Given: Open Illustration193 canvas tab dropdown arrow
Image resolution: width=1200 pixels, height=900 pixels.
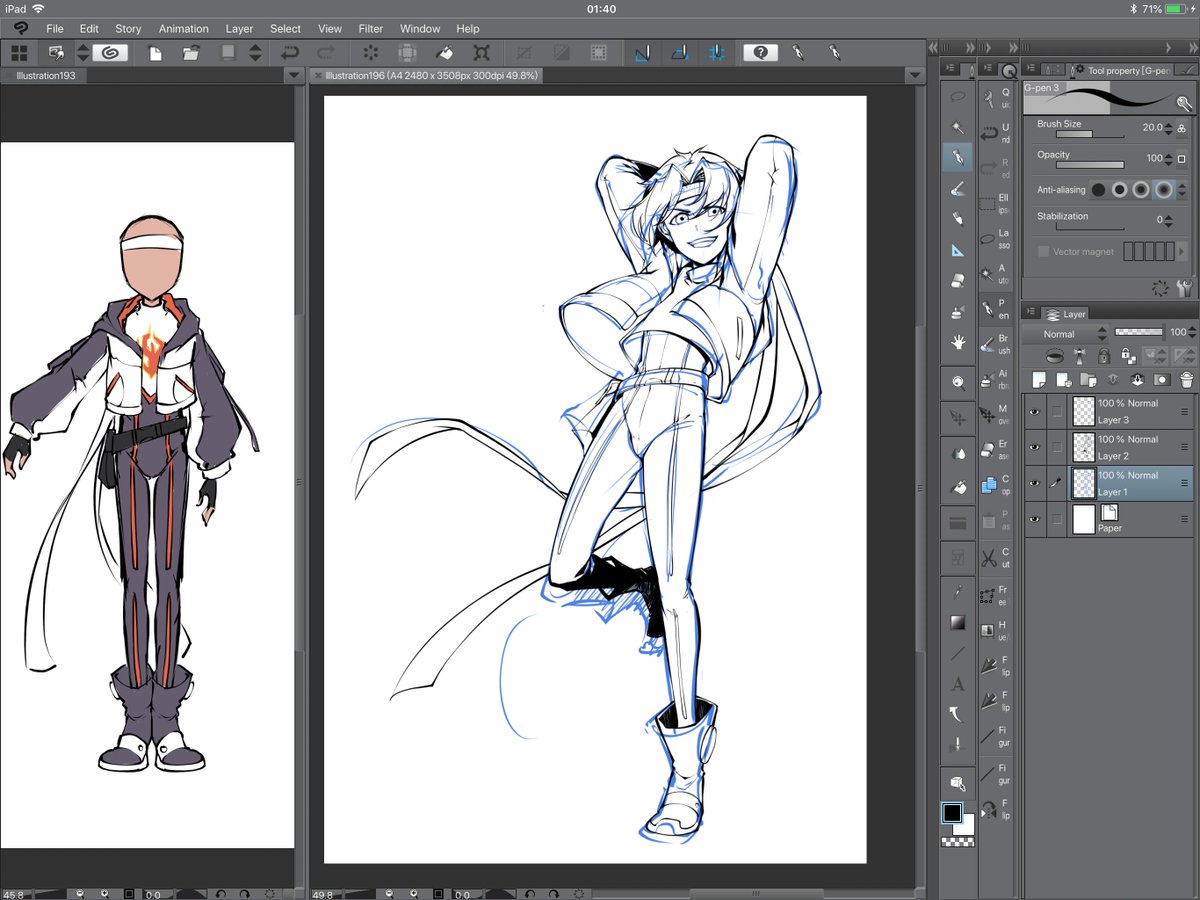Looking at the screenshot, I should (x=293, y=75).
